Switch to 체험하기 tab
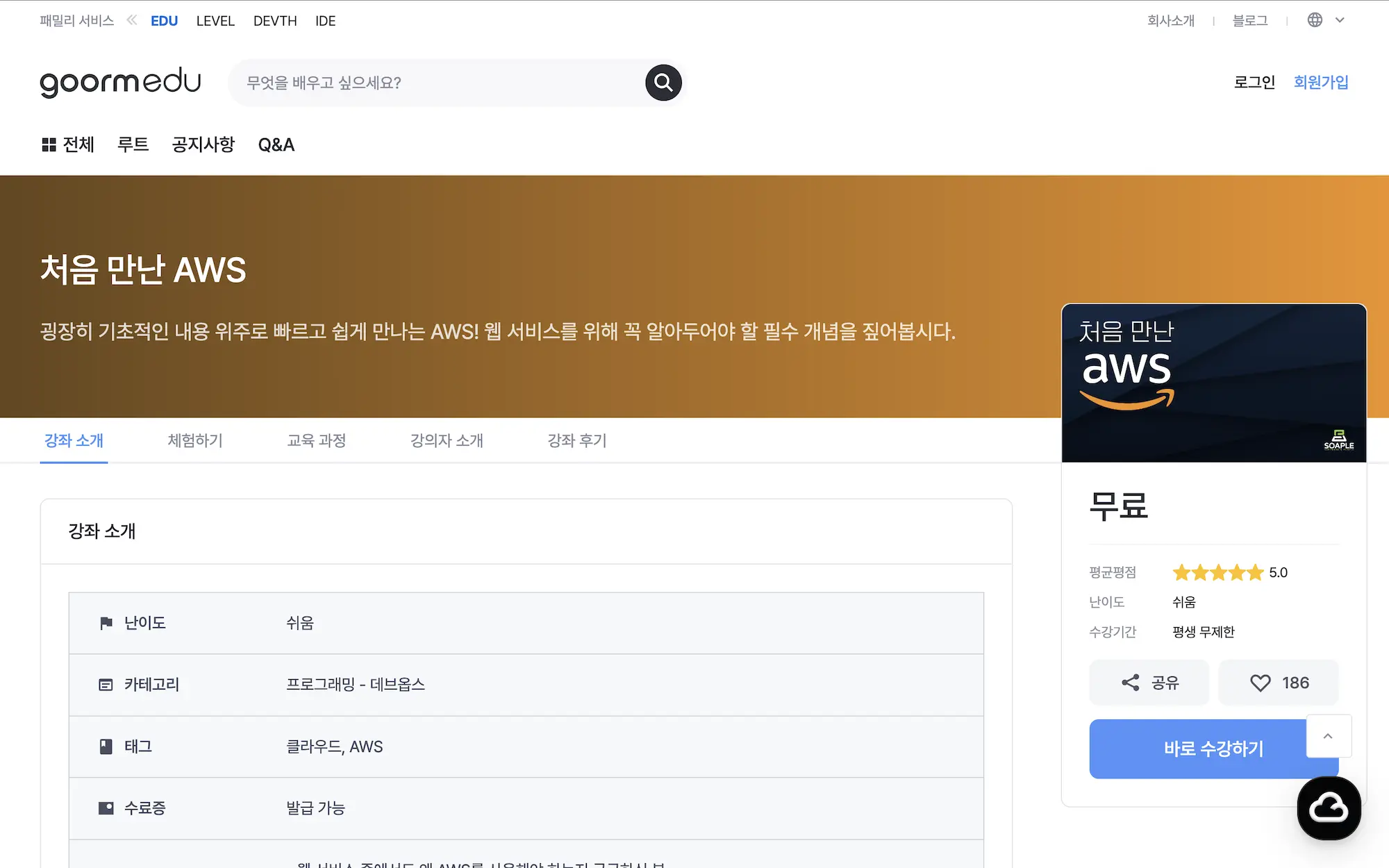This screenshot has height=868, width=1389. (x=195, y=440)
